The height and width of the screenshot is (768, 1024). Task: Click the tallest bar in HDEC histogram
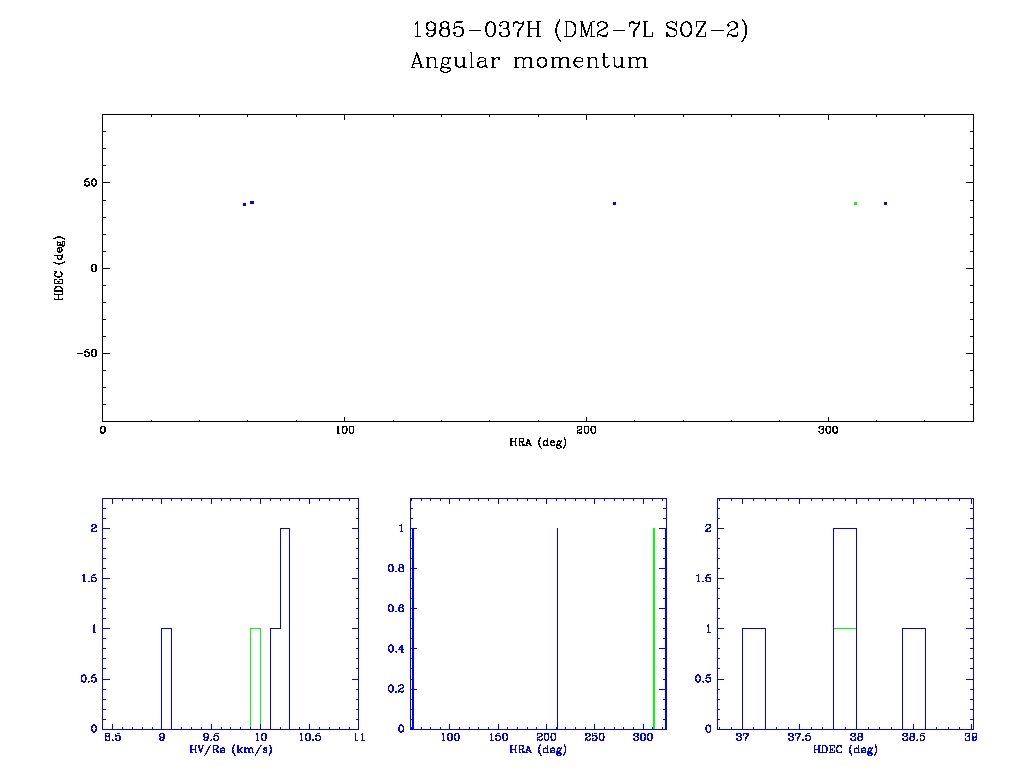click(844, 580)
